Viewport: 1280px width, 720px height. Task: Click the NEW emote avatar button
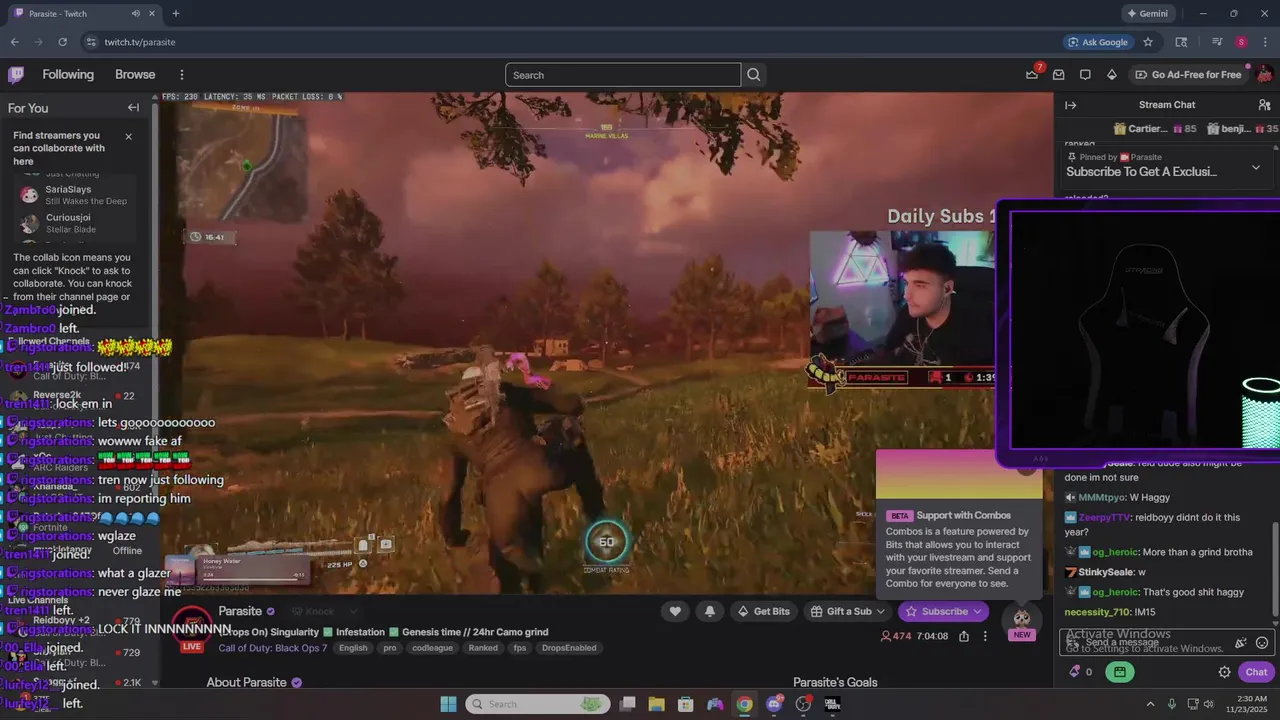[1021, 623]
